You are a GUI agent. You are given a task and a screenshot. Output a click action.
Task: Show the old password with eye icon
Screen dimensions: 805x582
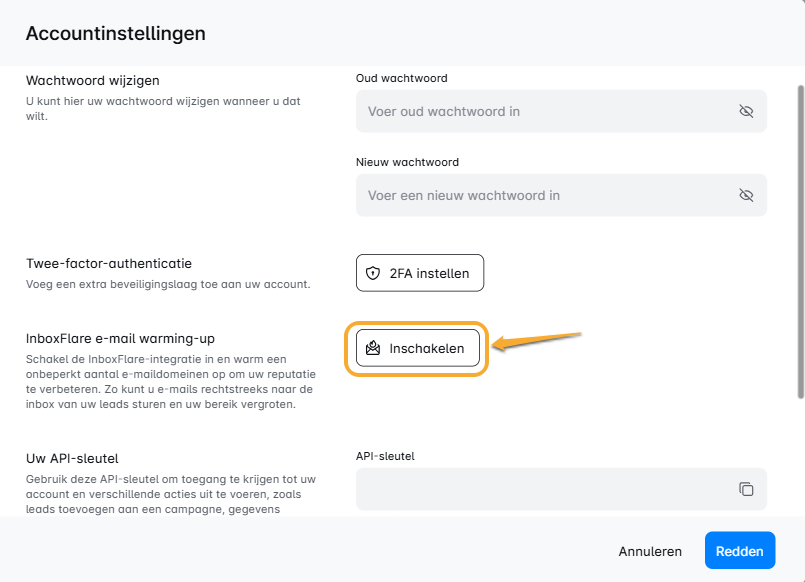(746, 111)
